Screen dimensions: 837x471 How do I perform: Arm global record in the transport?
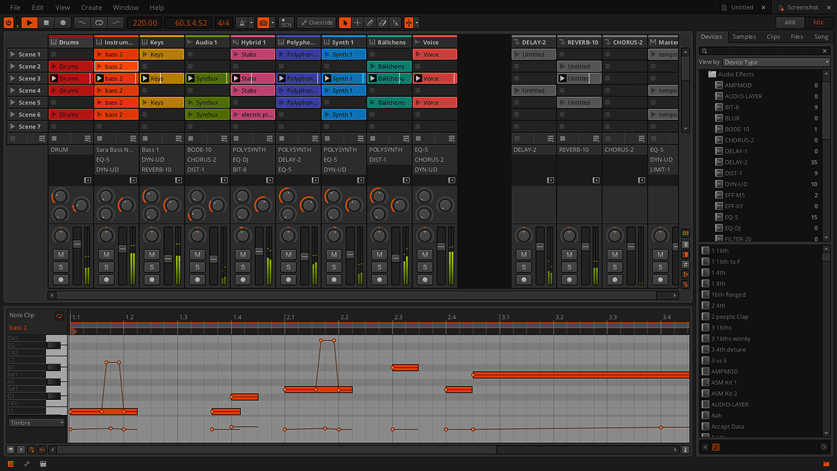click(x=63, y=22)
